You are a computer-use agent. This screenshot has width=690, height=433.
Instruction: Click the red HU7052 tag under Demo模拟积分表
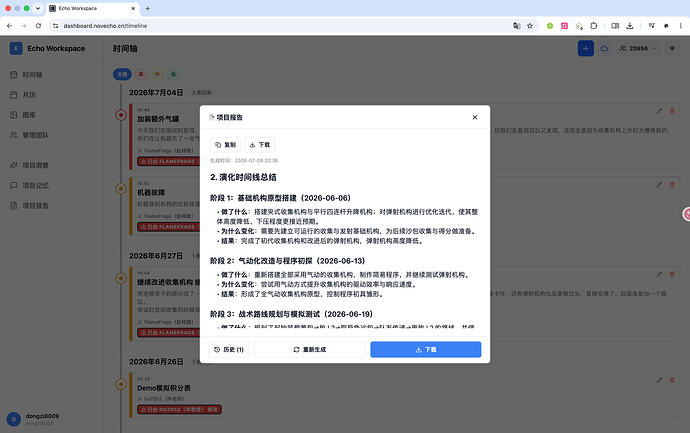[x=180, y=410]
